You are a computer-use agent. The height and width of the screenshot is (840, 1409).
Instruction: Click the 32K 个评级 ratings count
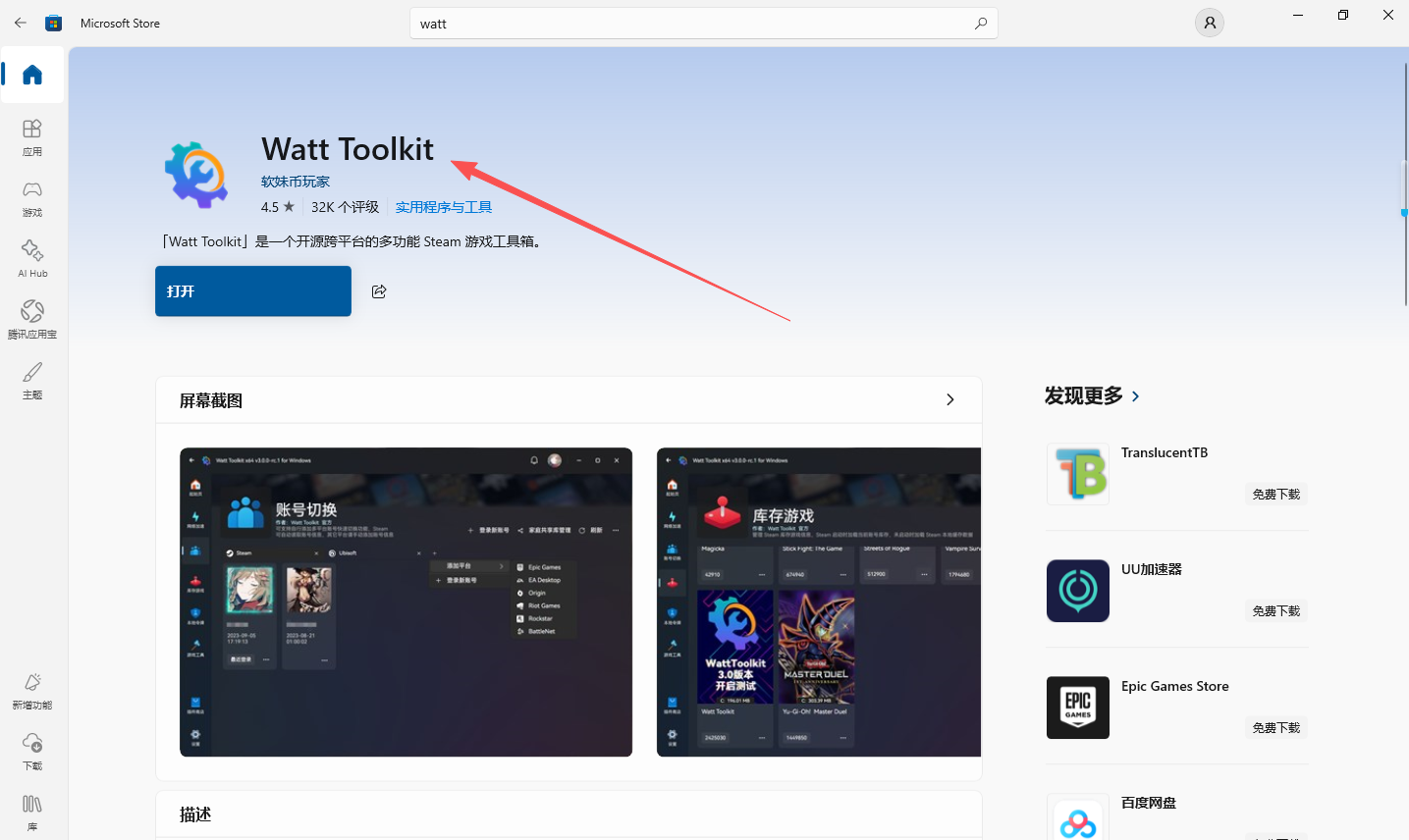pyautogui.click(x=345, y=207)
